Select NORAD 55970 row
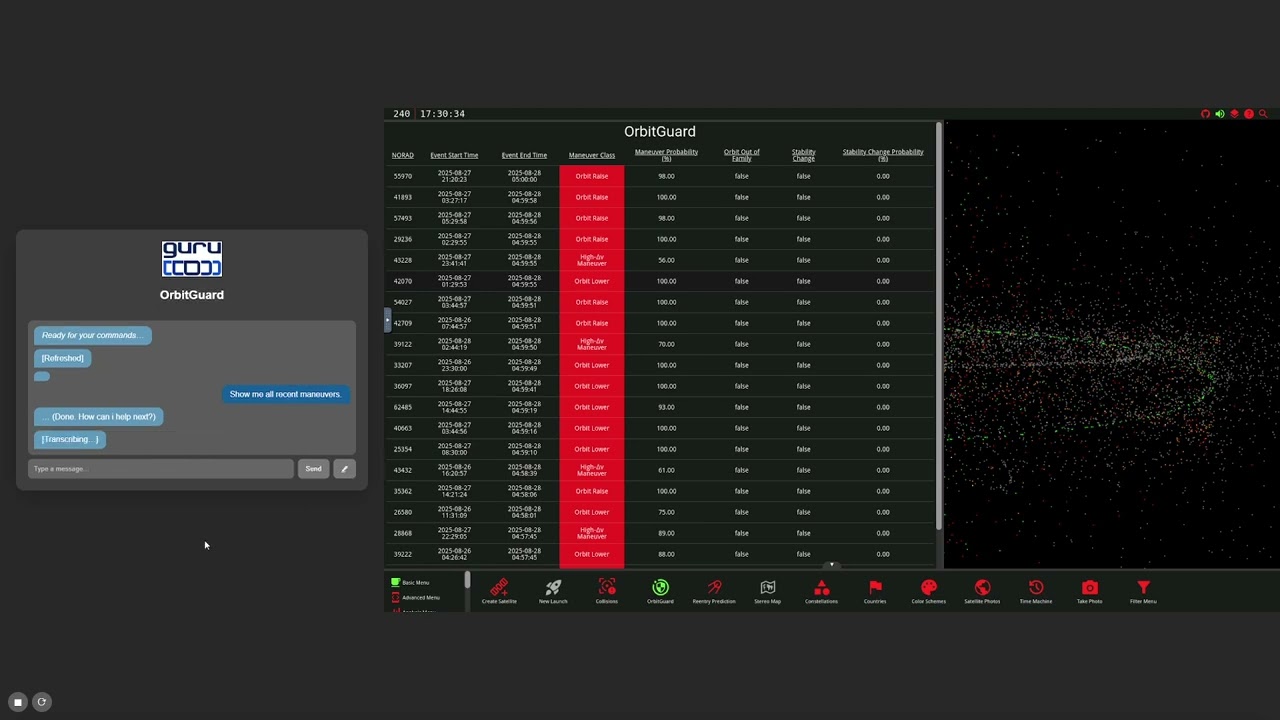 [662, 176]
